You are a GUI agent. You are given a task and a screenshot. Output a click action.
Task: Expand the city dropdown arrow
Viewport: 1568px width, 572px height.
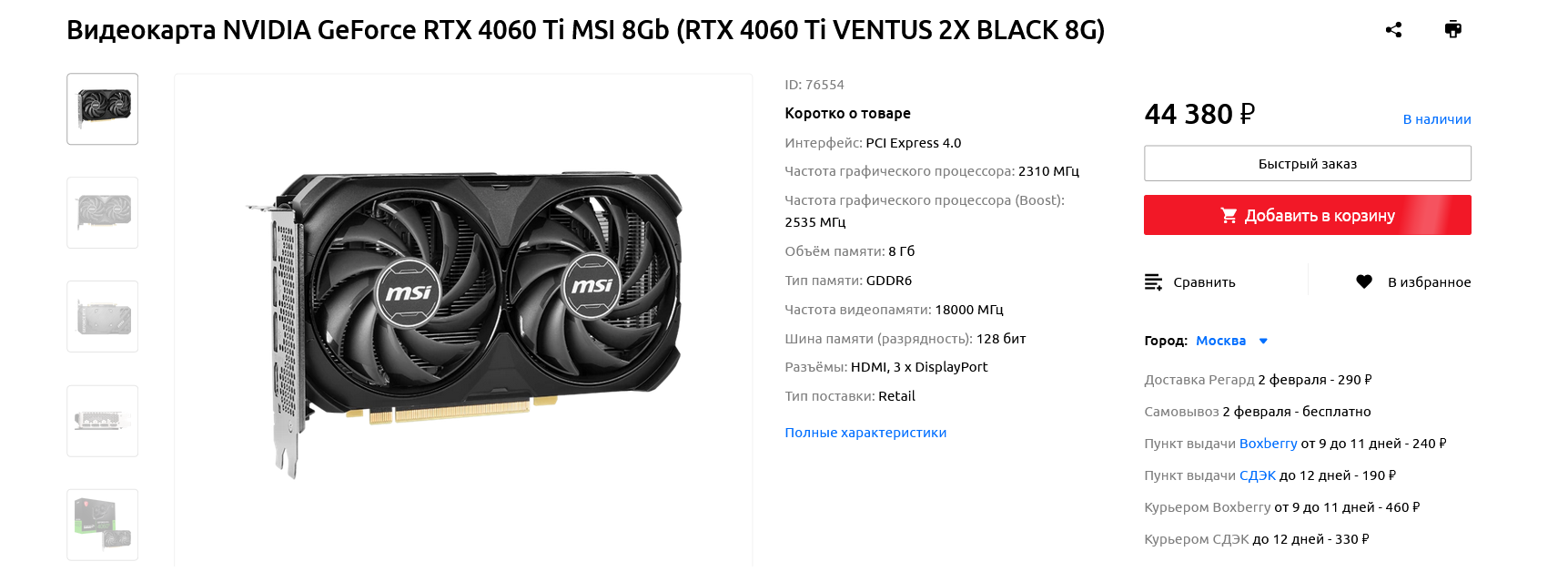click(x=1263, y=342)
